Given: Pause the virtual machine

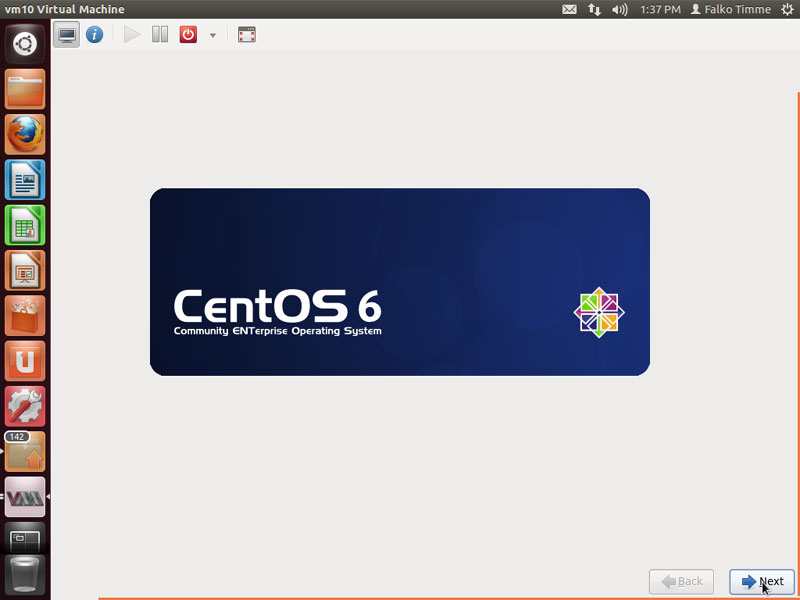Looking at the screenshot, I should (160, 35).
